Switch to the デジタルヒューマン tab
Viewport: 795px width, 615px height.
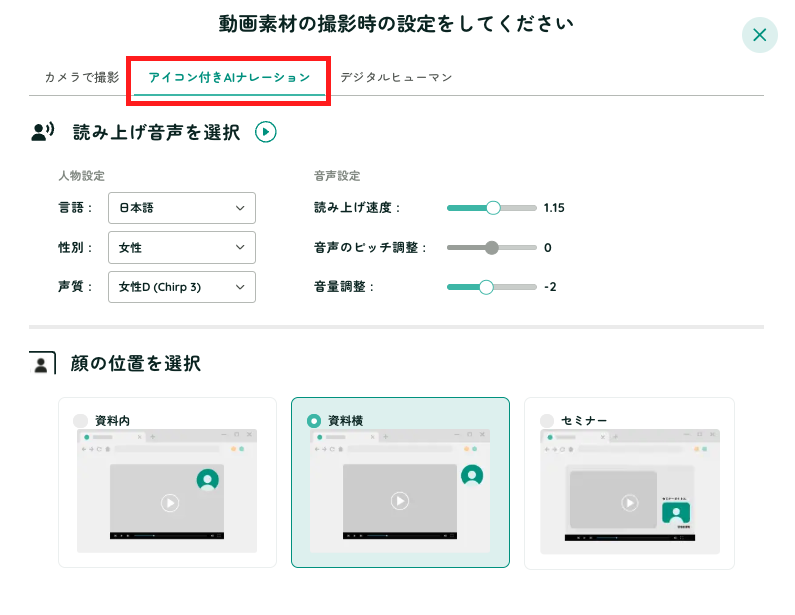[x=396, y=77]
